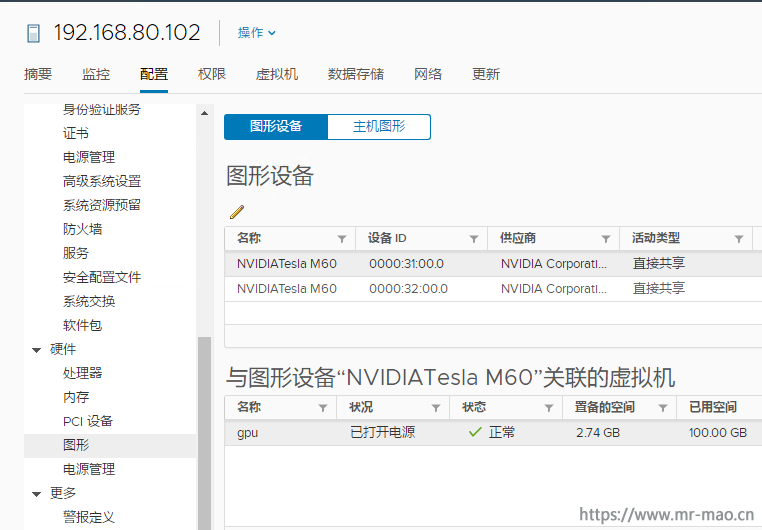This screenshot has height=530, width=762.
Task: Open 系统资源预留 in the sidebar
Action: [x=102, y=205]
